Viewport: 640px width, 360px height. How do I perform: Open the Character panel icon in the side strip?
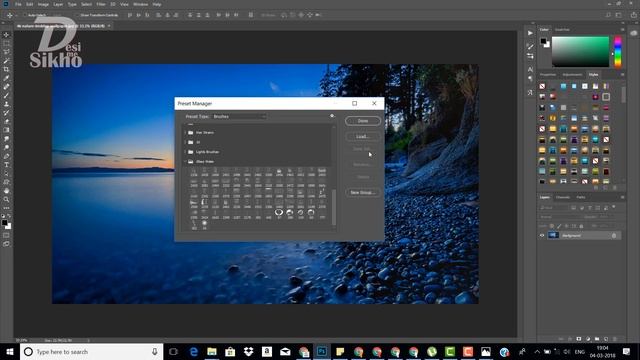click(530, 70)
